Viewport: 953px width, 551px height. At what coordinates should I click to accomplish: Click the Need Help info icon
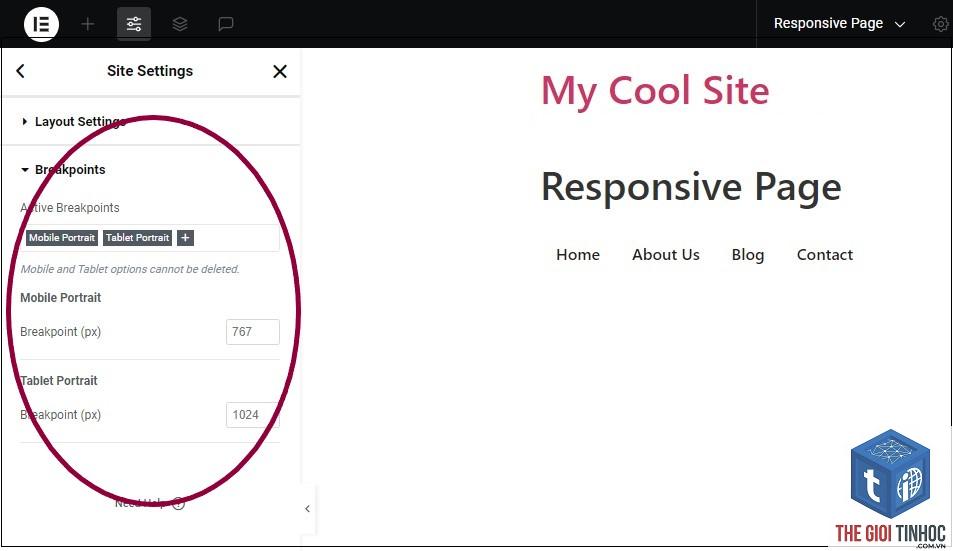coord(178,503)
